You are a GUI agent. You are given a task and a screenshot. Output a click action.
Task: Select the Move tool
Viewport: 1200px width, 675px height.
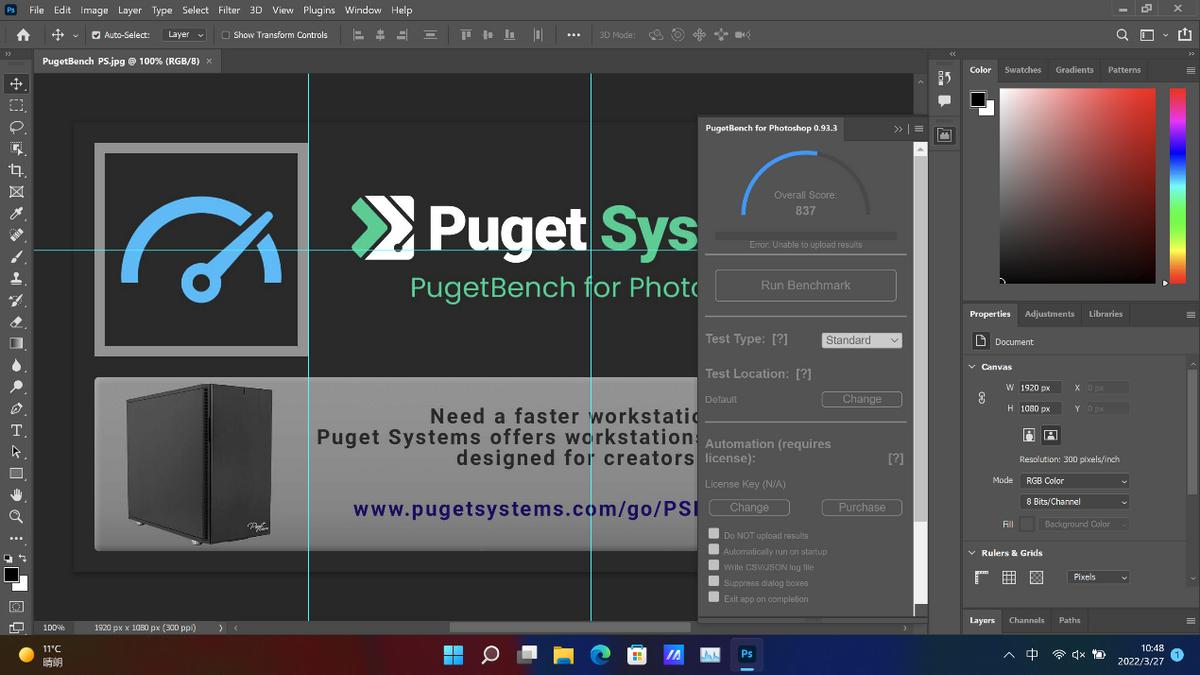[16, 84]
